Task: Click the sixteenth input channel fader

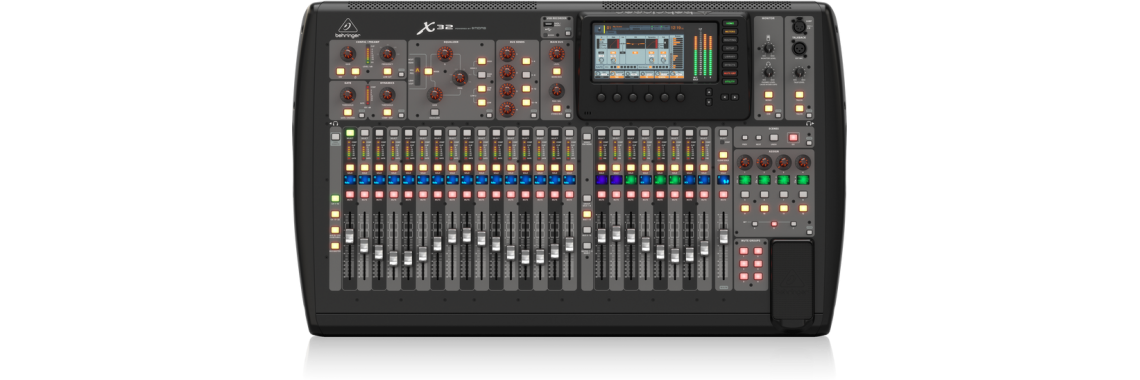Action: tap(569, 244)
